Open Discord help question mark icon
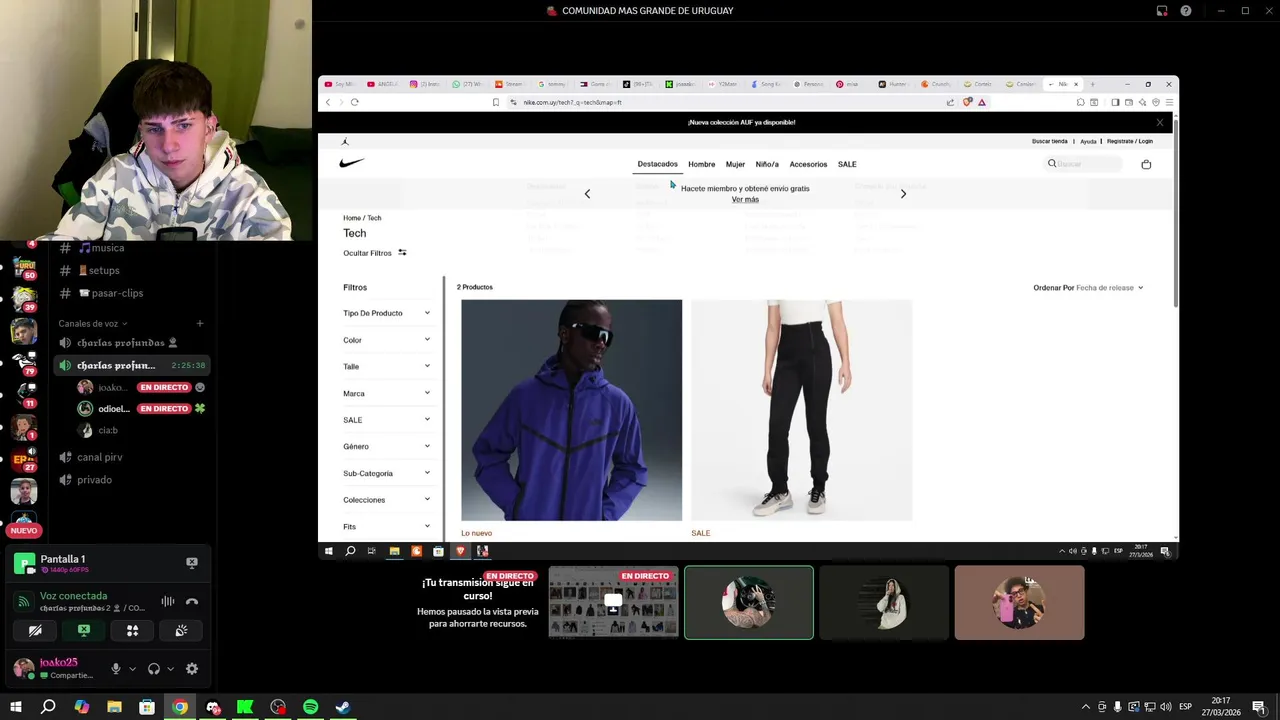Viewport: 1280px width, 720px height. click(1186, 11)
